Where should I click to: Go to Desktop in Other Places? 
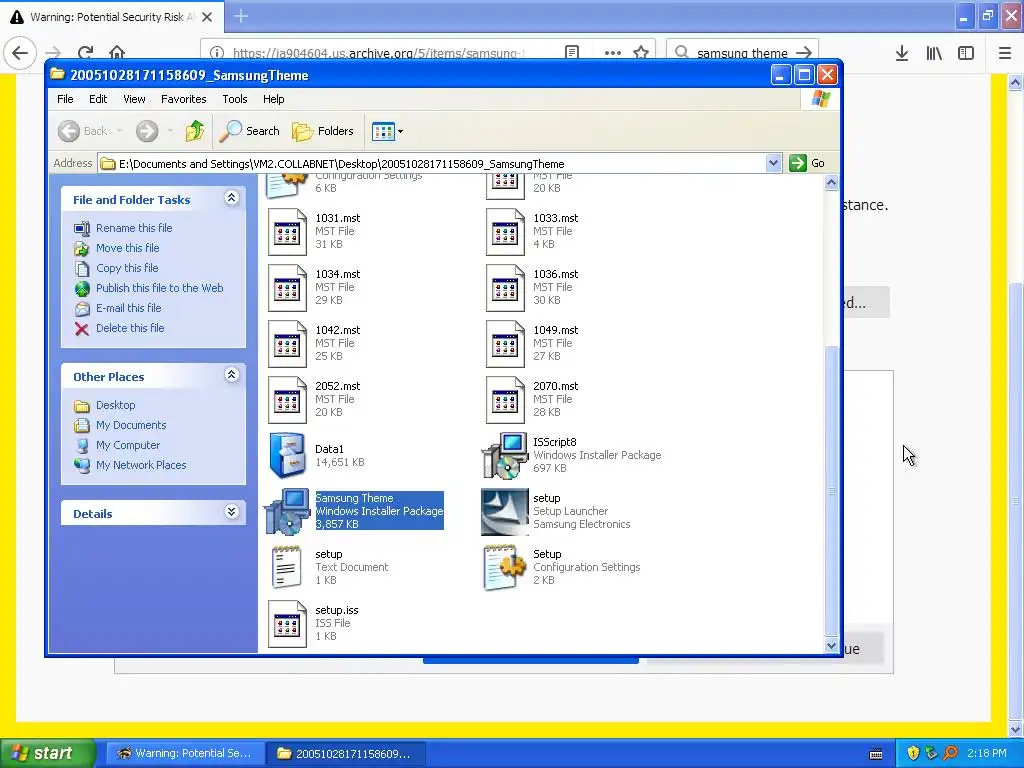[116, 406]
